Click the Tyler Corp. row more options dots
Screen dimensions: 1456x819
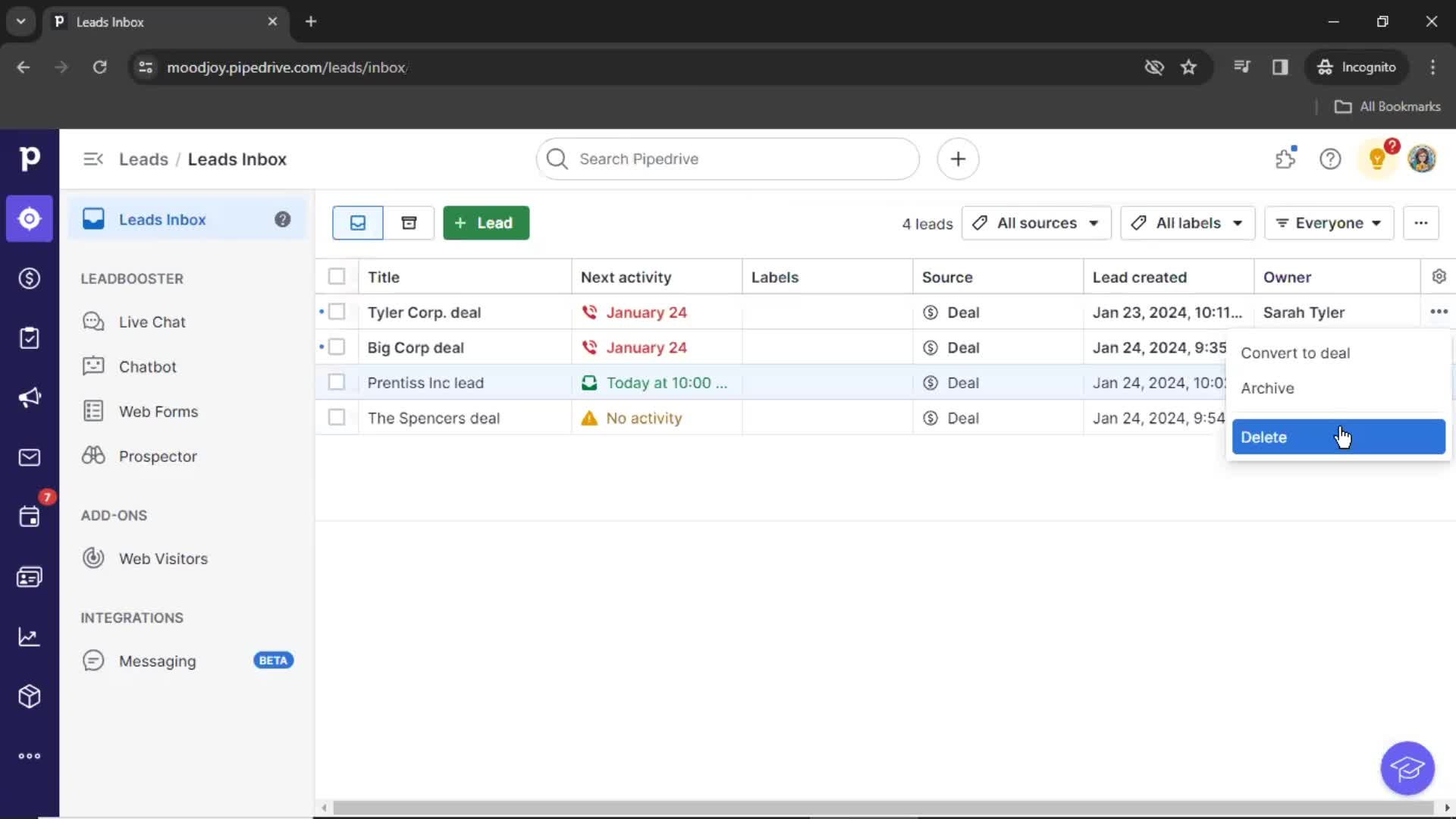pyautogui.click(x=1439, y=312)
